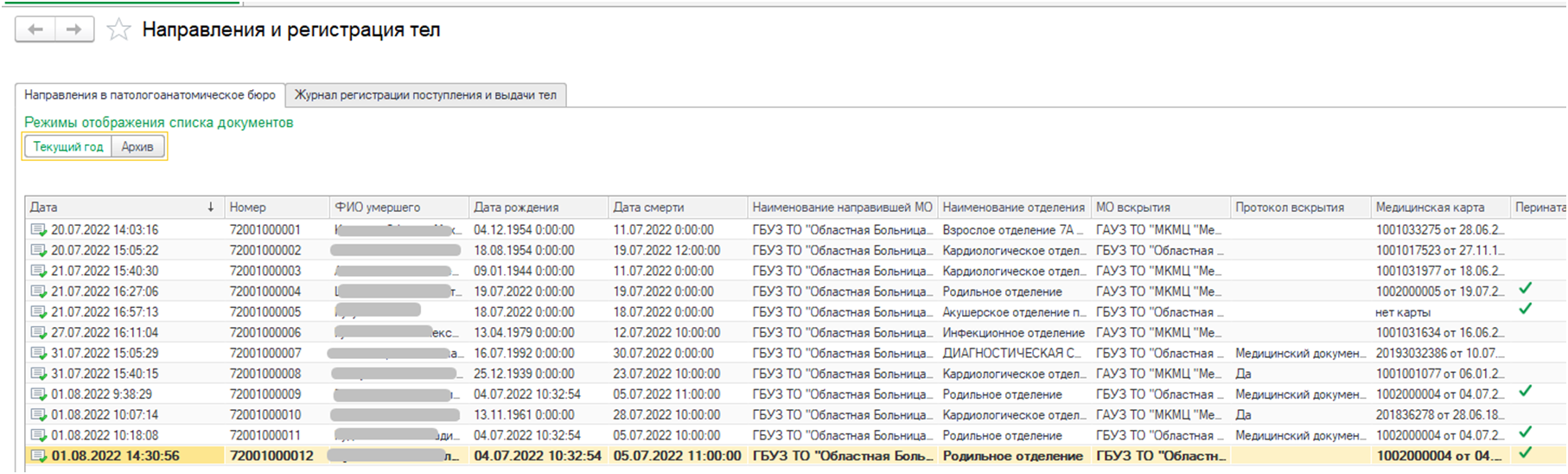Click the back navigation arrow
Viewport: 1568px width, 474px height.
[35, 29]
